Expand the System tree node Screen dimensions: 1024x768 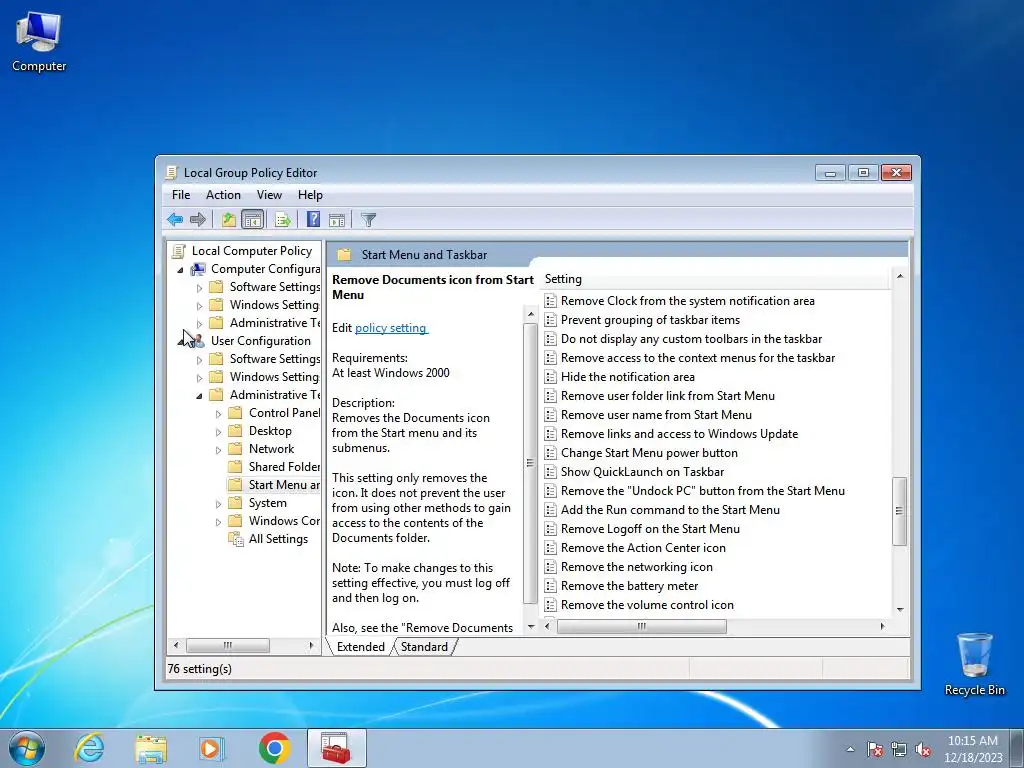click(219, 504)
